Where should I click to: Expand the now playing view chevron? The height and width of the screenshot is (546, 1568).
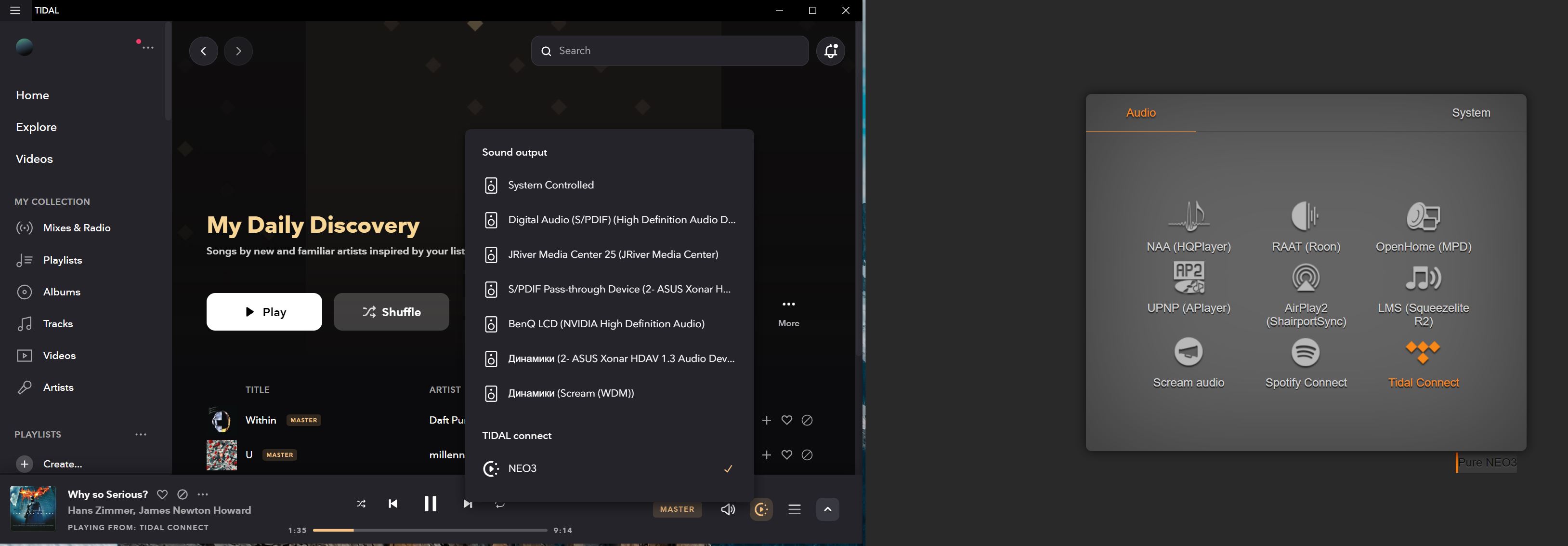click(827, 509)
